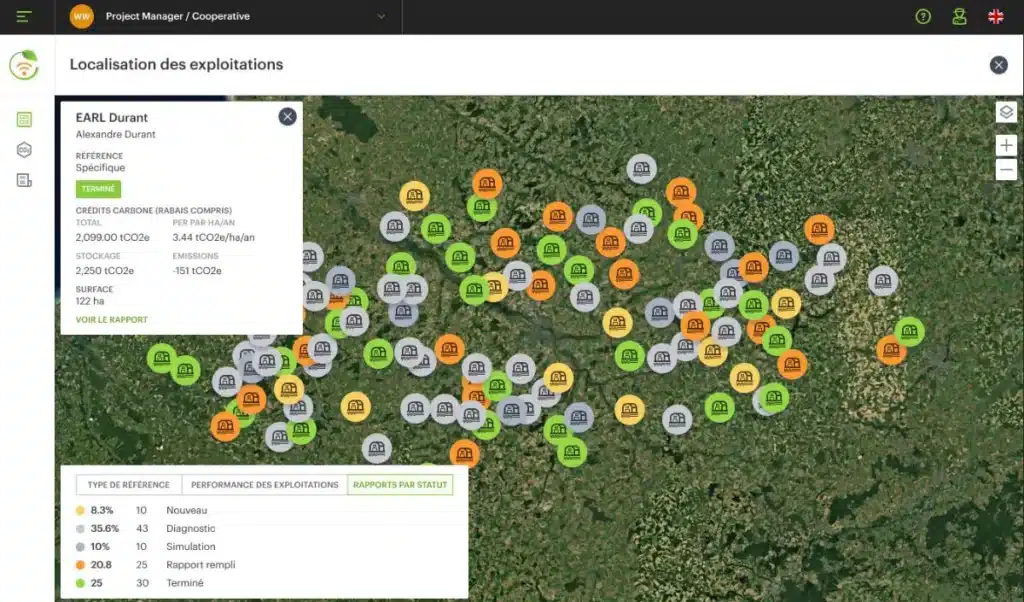This screenshot has height=602, width=1024.
Task: Click the Voir le rapport link
Action: [112, 320]
